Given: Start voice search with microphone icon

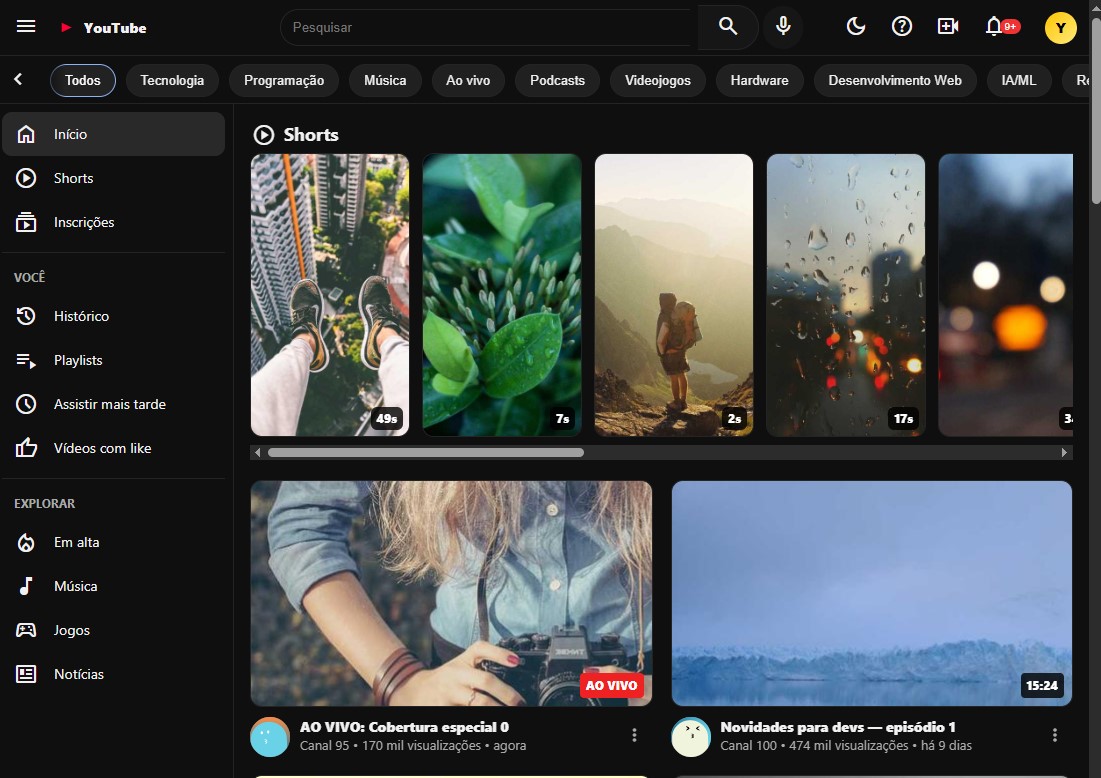Looking at the screenshot, I should 783,27.
